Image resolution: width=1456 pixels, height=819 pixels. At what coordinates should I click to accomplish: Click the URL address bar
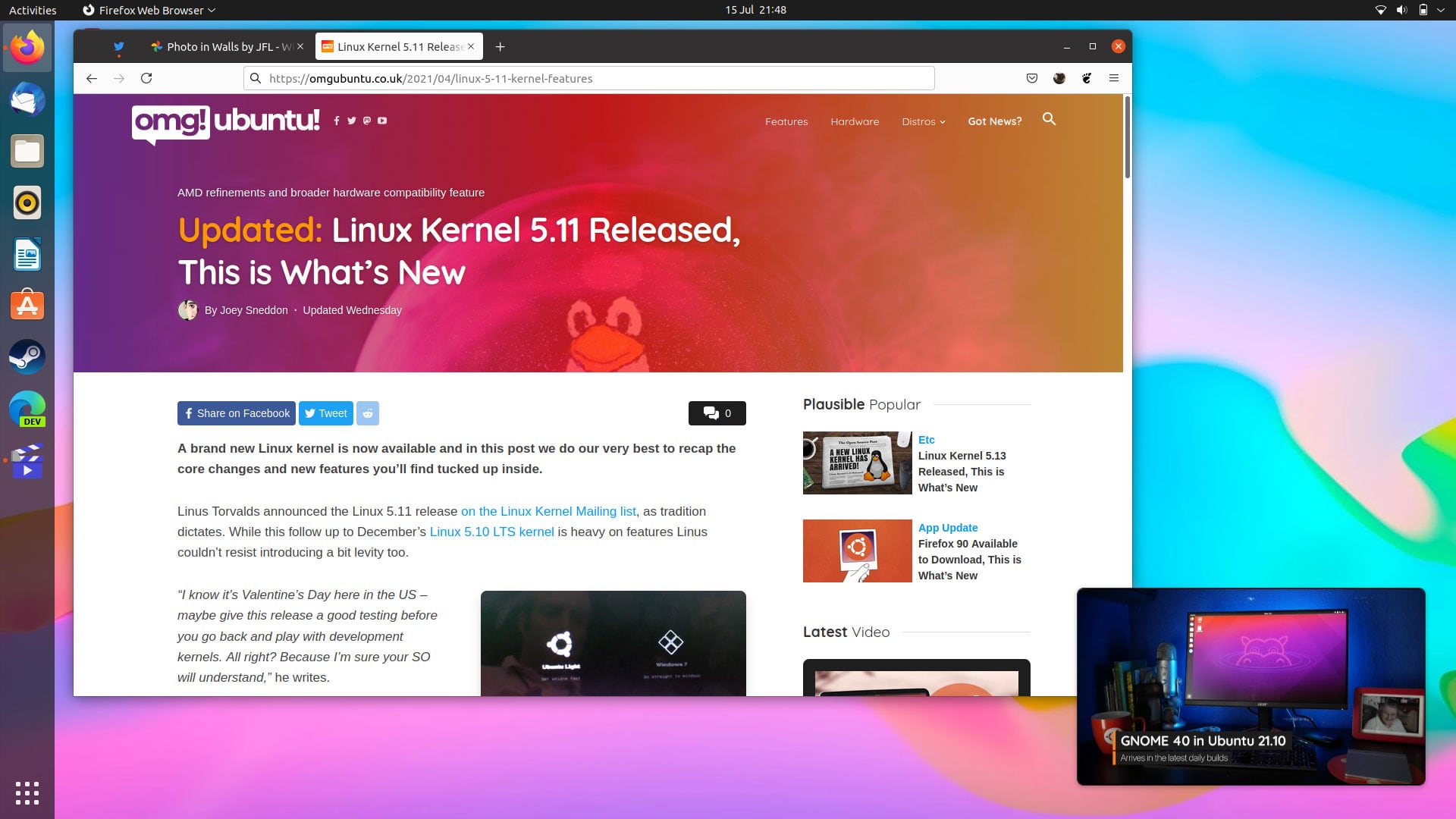589,78
